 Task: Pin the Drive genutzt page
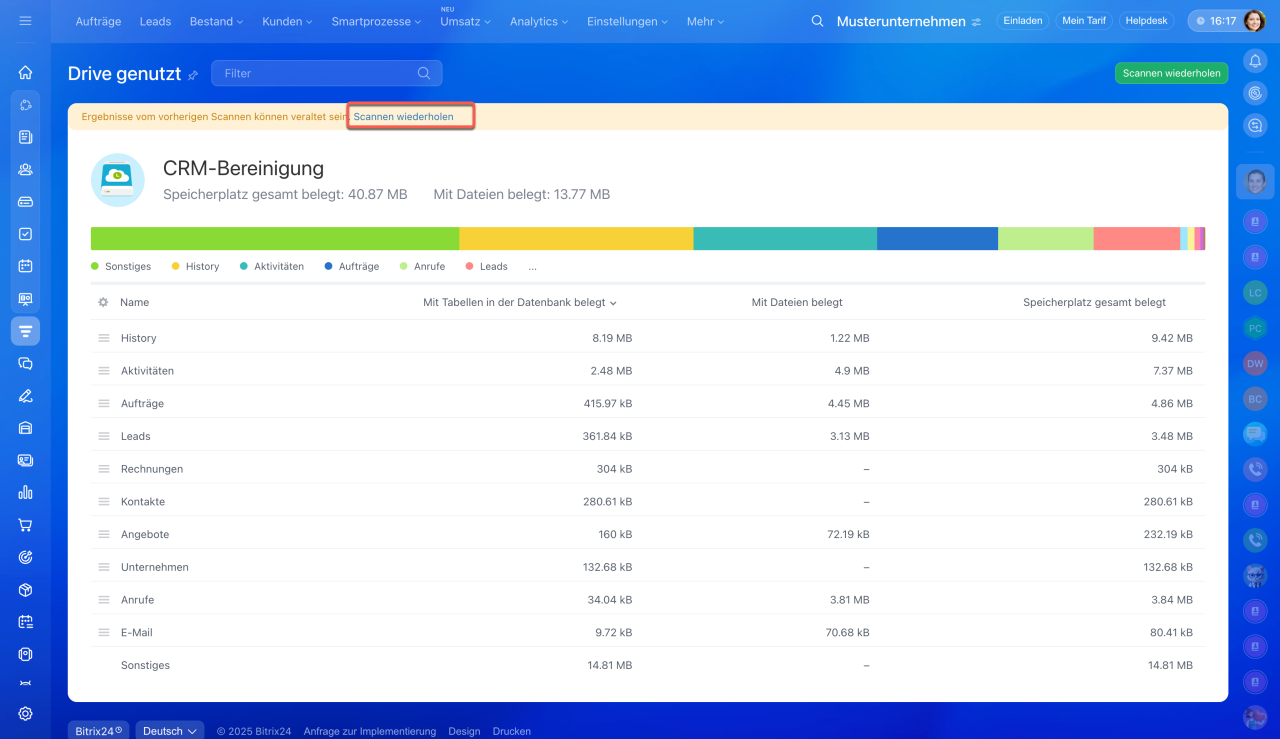tap(193, 75)
